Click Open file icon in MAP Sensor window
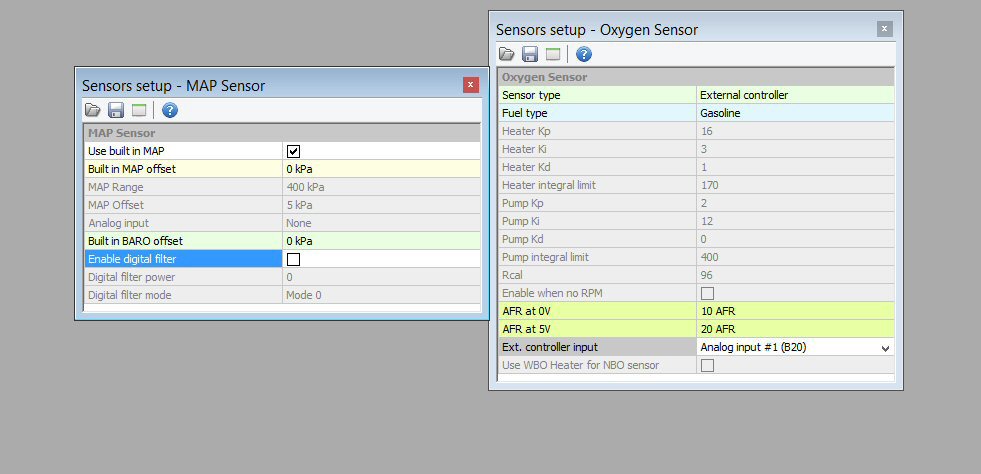The height and width of the screenshot is (474, 981). pos(93,110)
